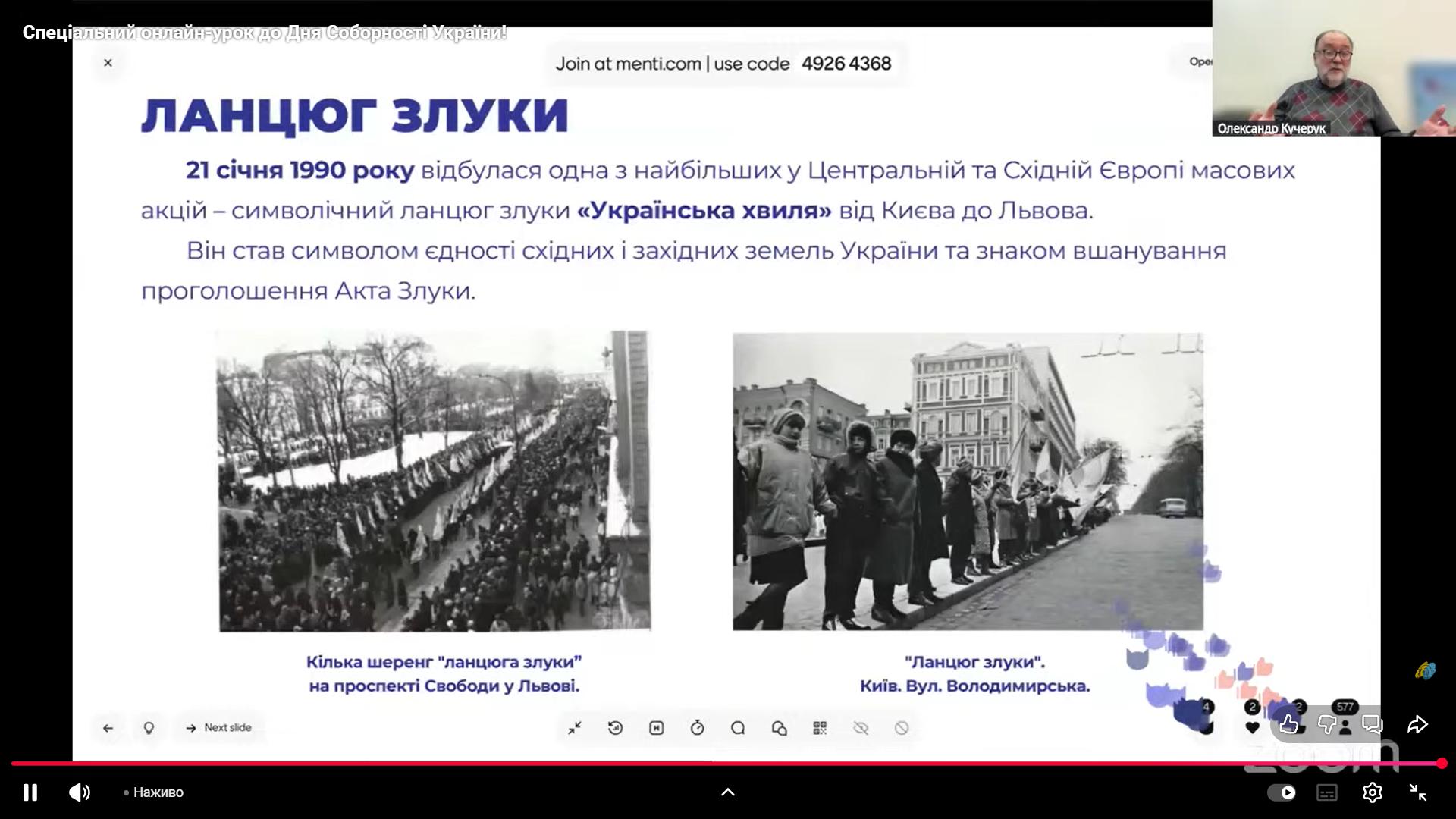Image resolution: width=1456 pixels, height=819 pixels.
Task: Toggle Mentimeter hide results eye icon
Action: (x=861, y=728)
